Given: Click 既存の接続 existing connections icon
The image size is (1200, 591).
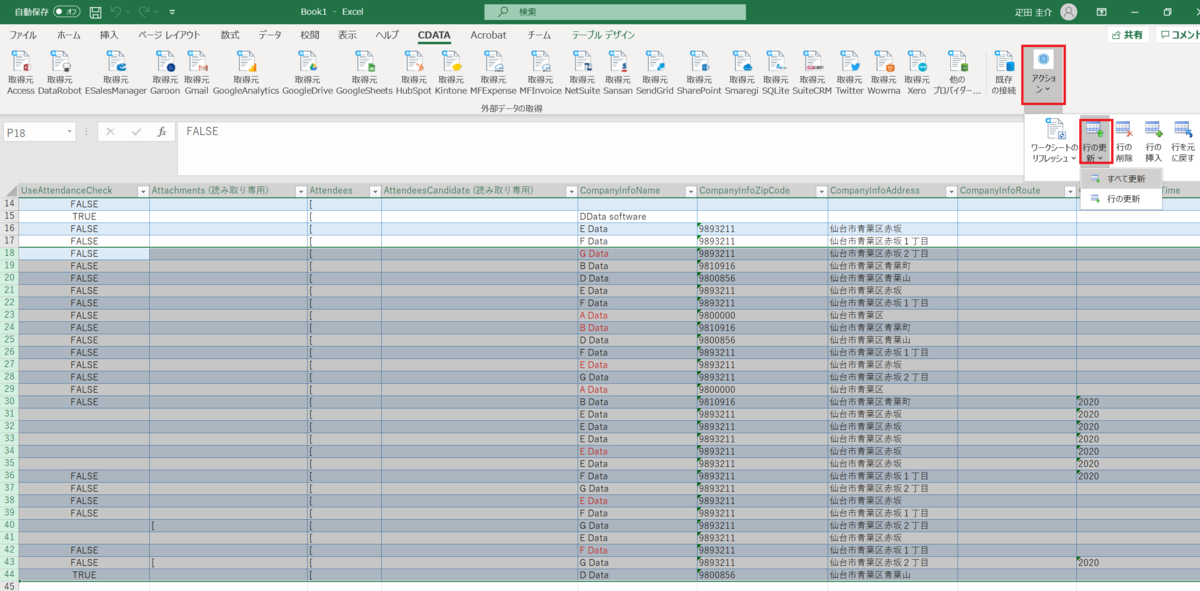Looking at the screenshot, I should (x=1004, y=61).
